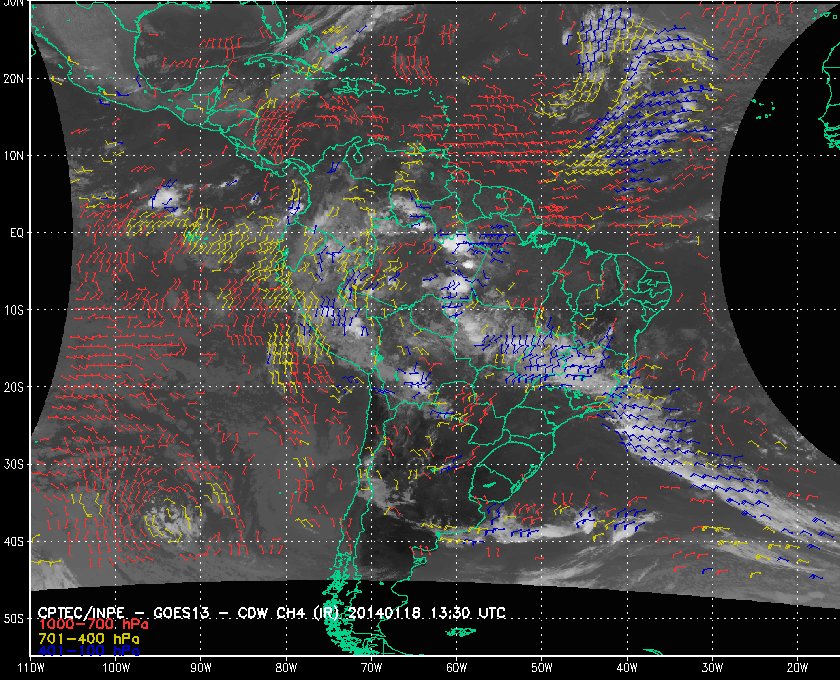This screenshot has height=680, width=840.
Task: Click the 10S latitude label
Action: click(14, 310)
